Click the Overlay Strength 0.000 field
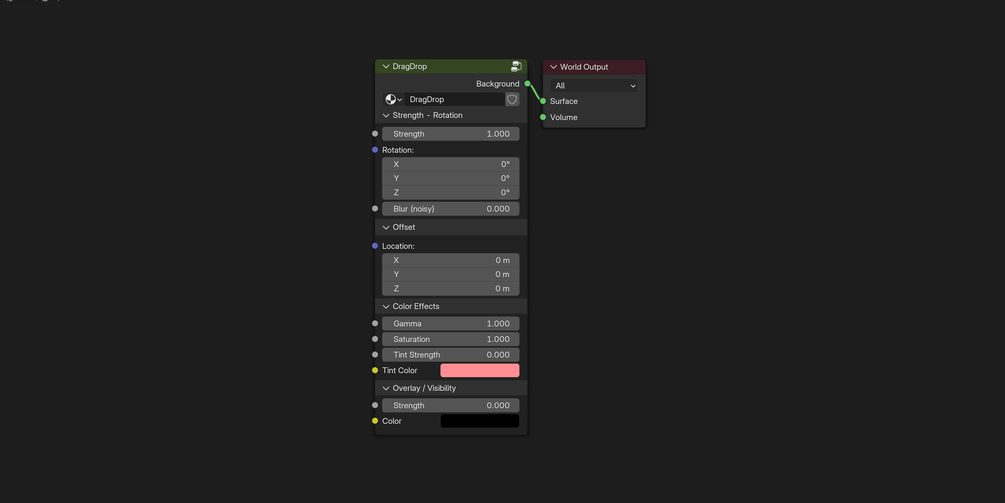 (451, 405)
